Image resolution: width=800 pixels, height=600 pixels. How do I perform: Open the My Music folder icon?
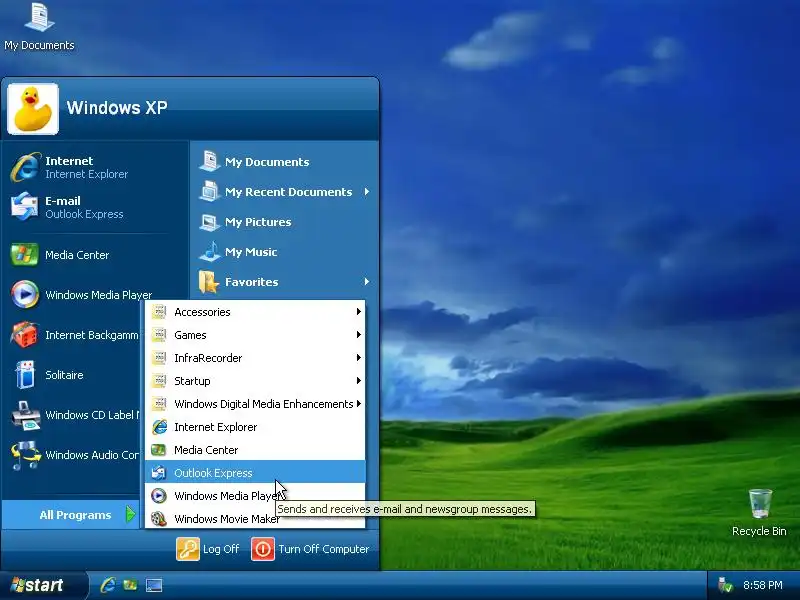(x=209, y=252)
